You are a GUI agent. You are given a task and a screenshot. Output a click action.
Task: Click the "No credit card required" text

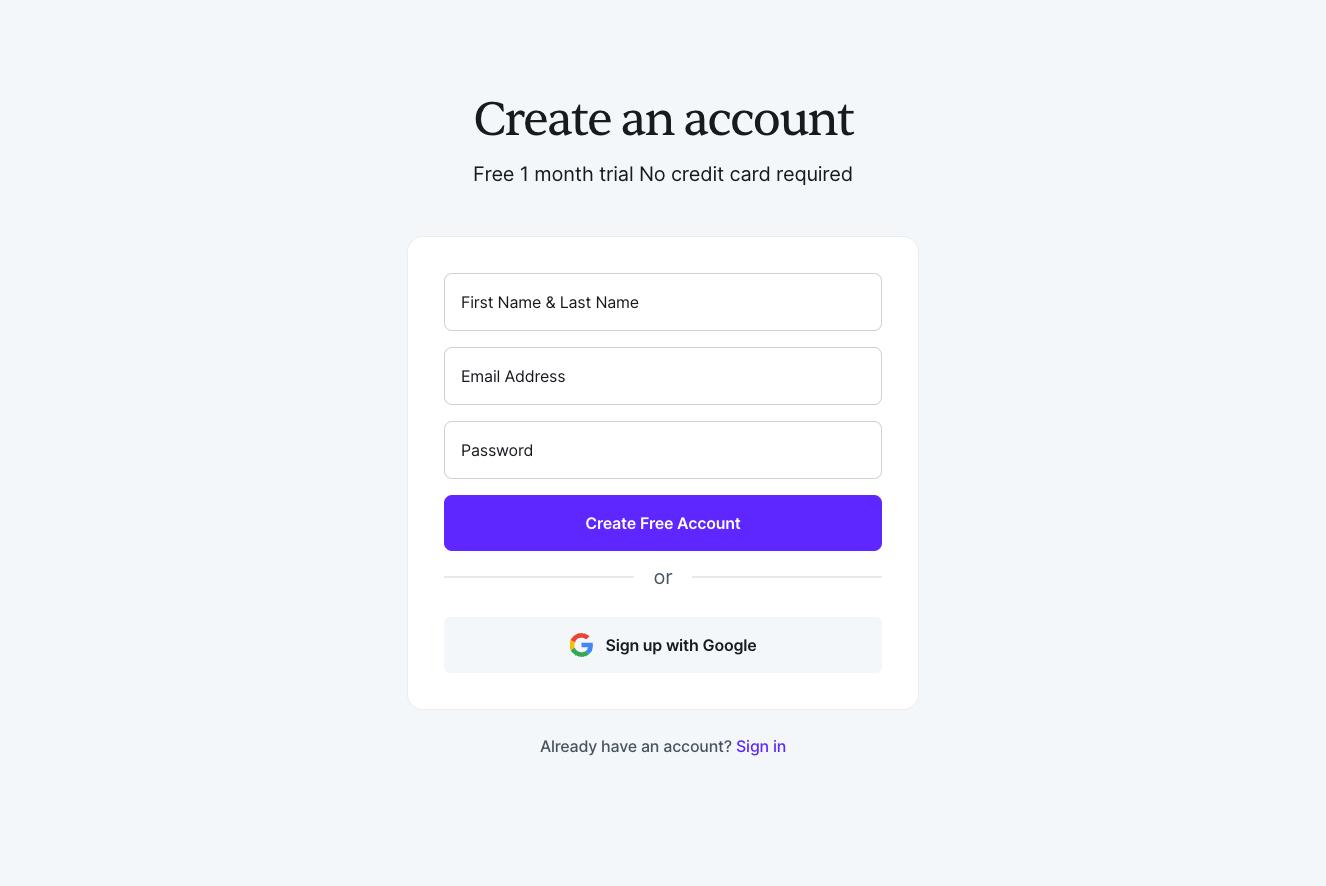746,174
